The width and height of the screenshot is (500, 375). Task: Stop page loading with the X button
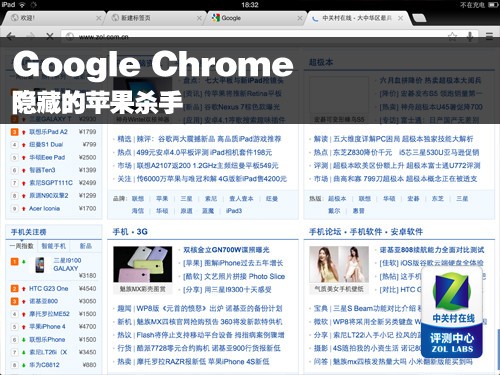[x=50, y=36]
